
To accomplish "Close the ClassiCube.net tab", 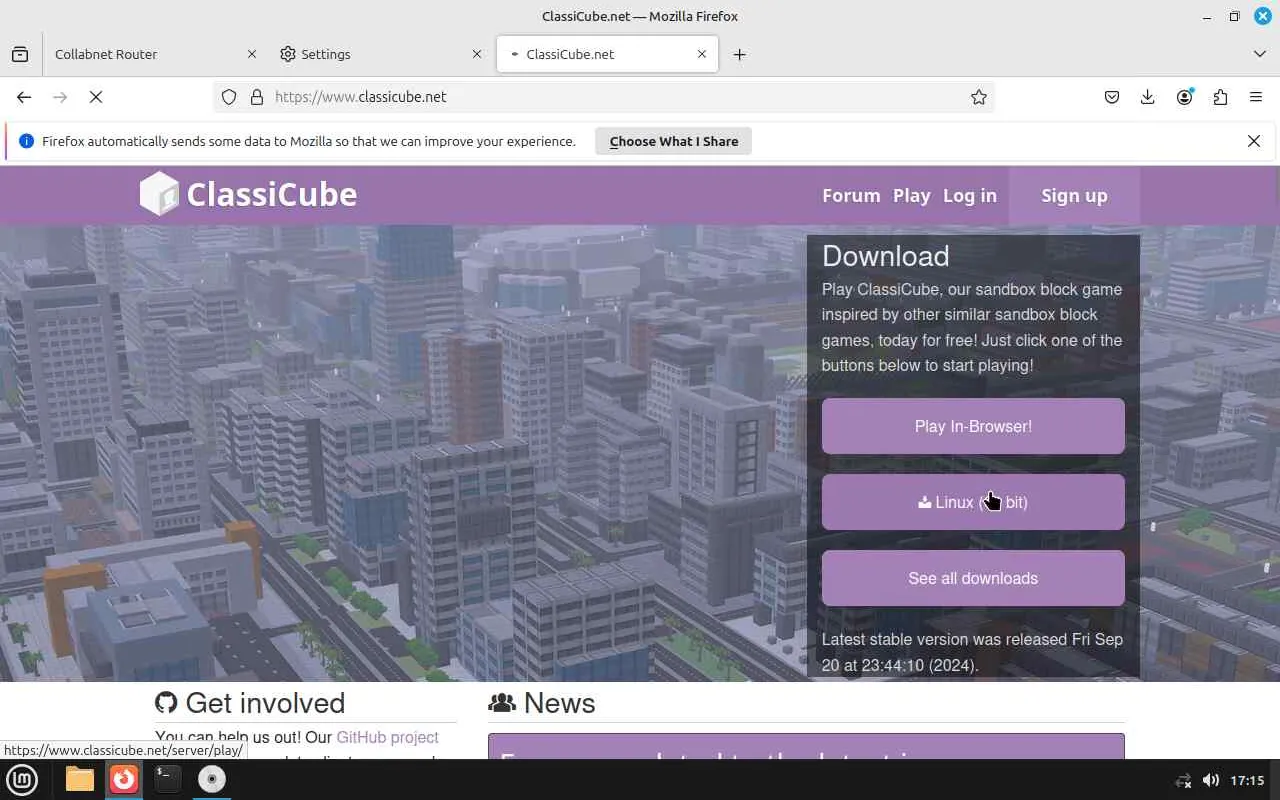I will [703, 54].
